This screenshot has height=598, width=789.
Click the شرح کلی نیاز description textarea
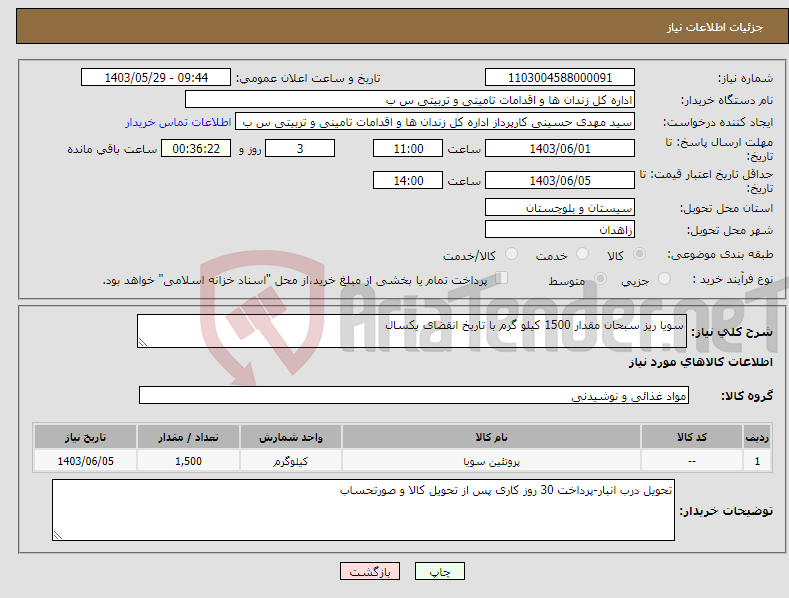[412, 331]
